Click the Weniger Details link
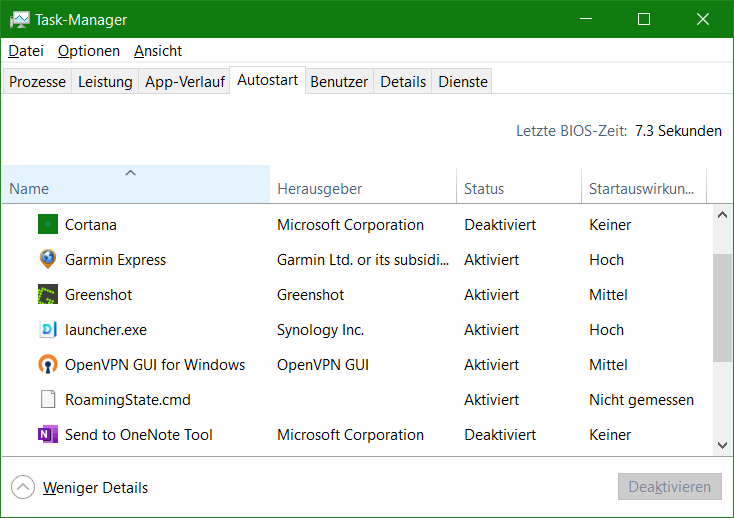Screen dimensions: 734x518 (95, 488)
